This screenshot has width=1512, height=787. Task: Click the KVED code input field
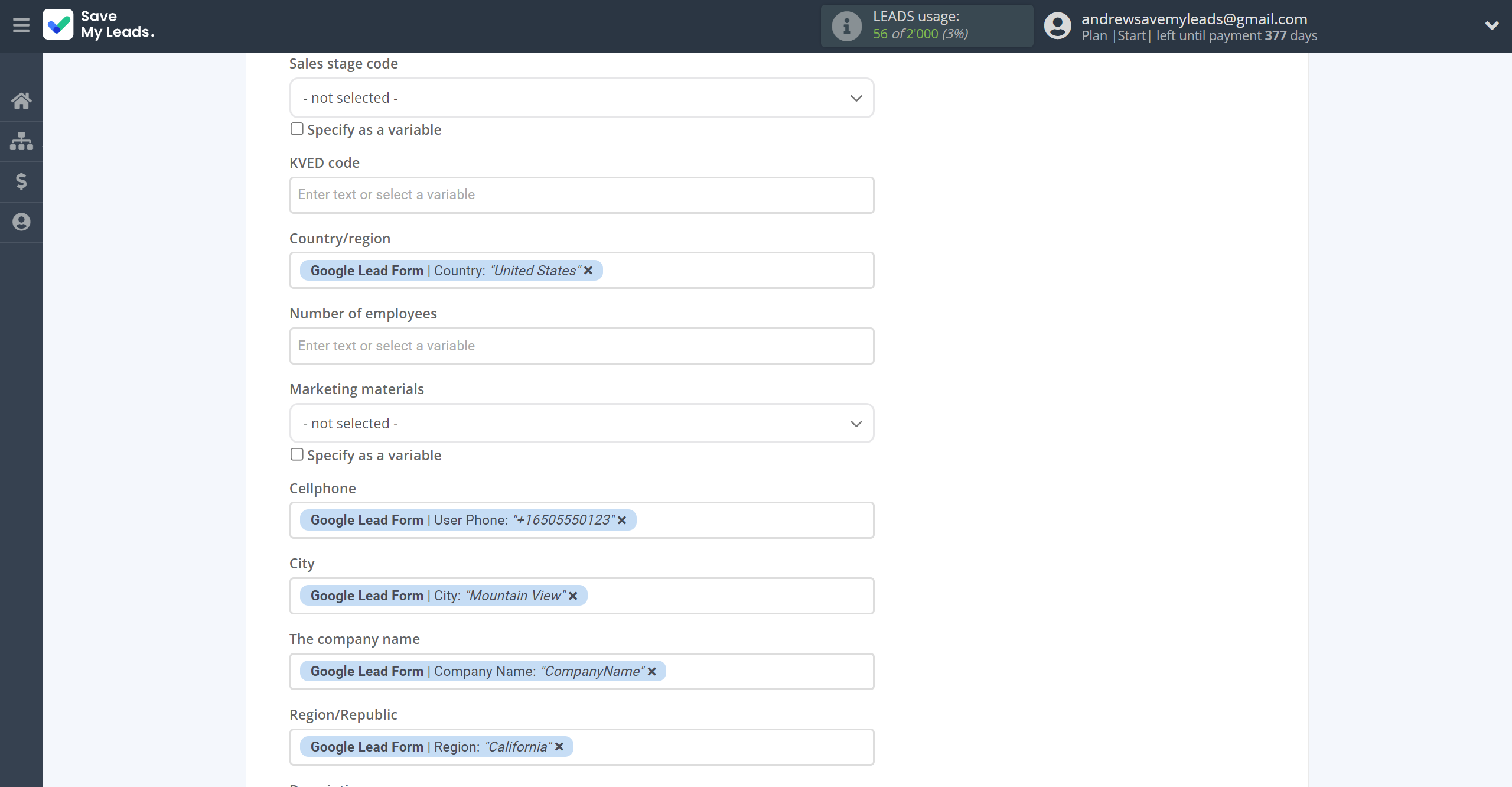pyautogui.click(x=582, y=195)
